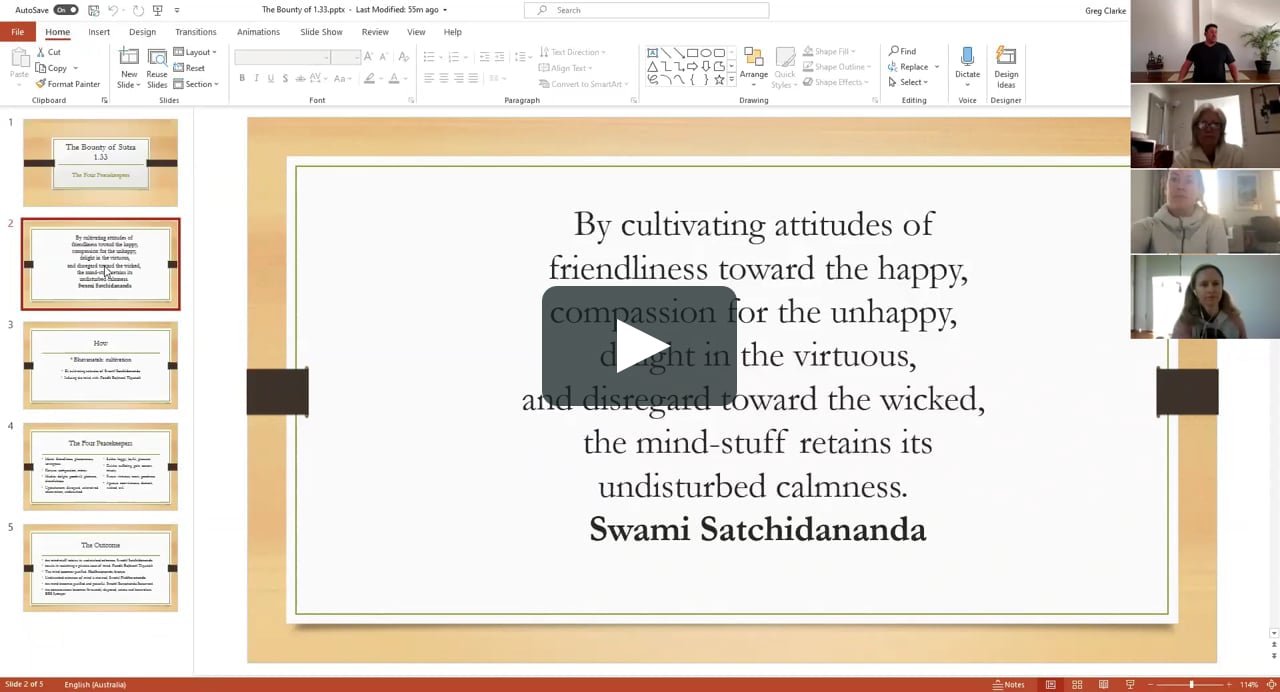Screen dimensions: 1280x692
Task: Click the Cut scissors icon
Action: coord(41,52)
